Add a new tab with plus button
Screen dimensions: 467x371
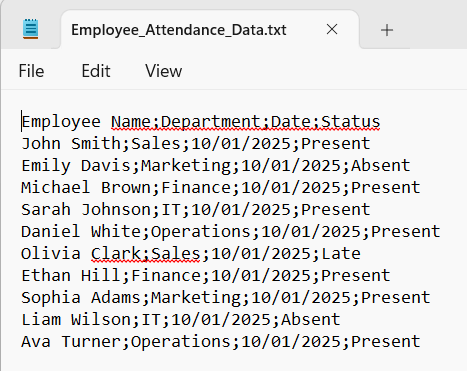point(387,30)
